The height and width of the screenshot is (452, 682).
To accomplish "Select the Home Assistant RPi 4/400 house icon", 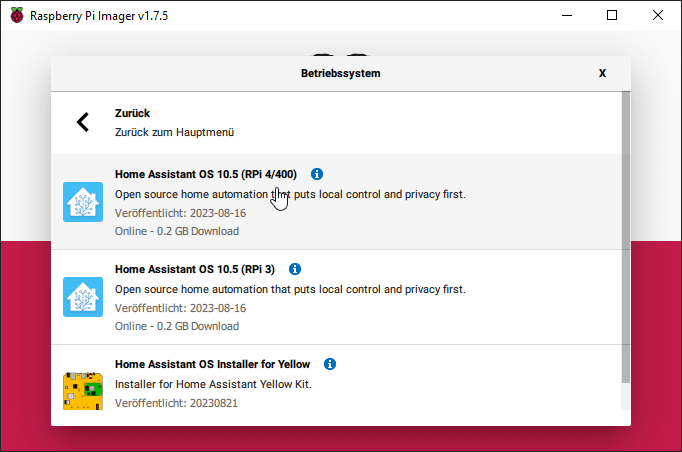I will click(x=82, y=202).
